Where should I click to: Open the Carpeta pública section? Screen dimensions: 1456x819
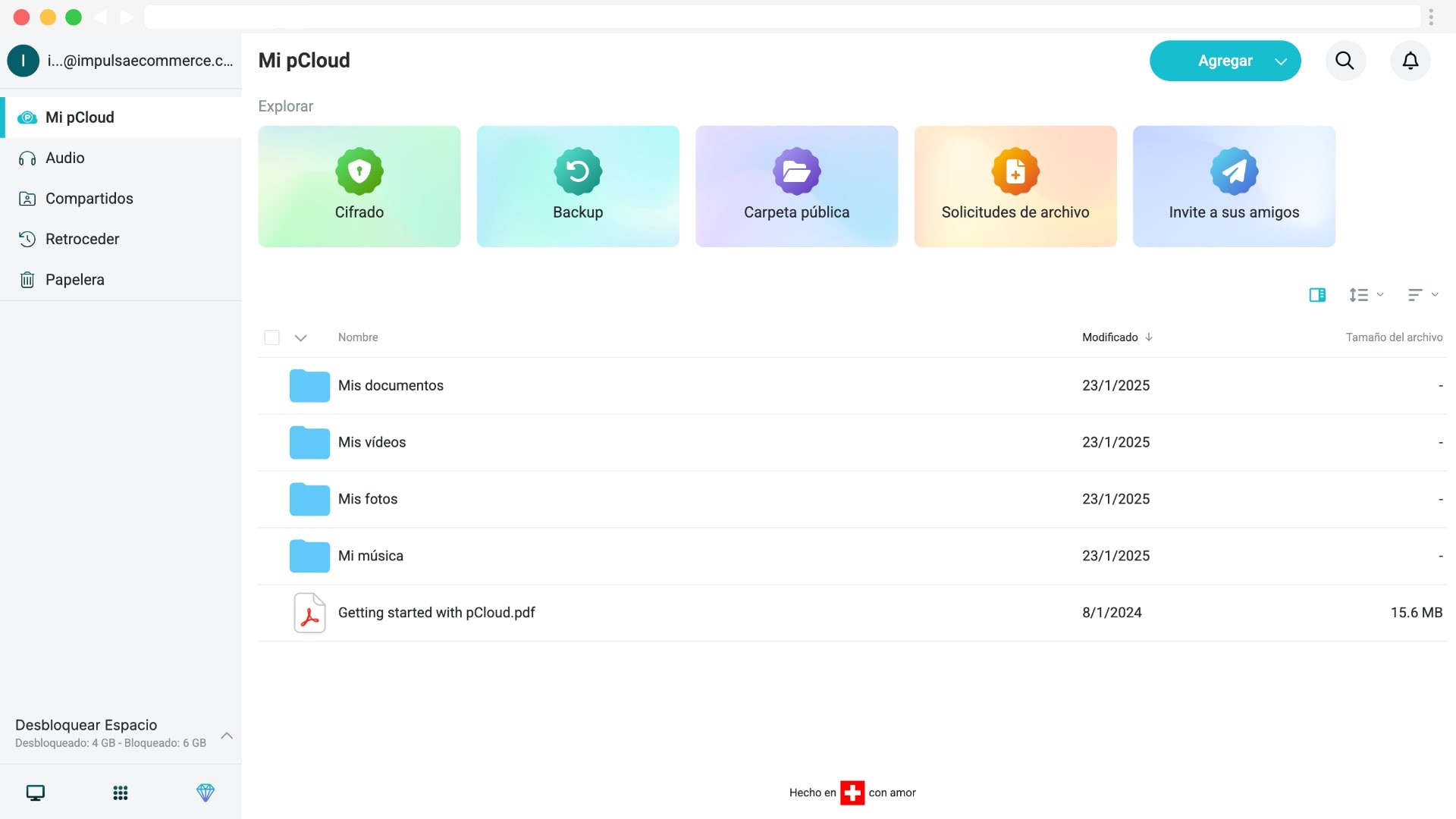point(796,186)
